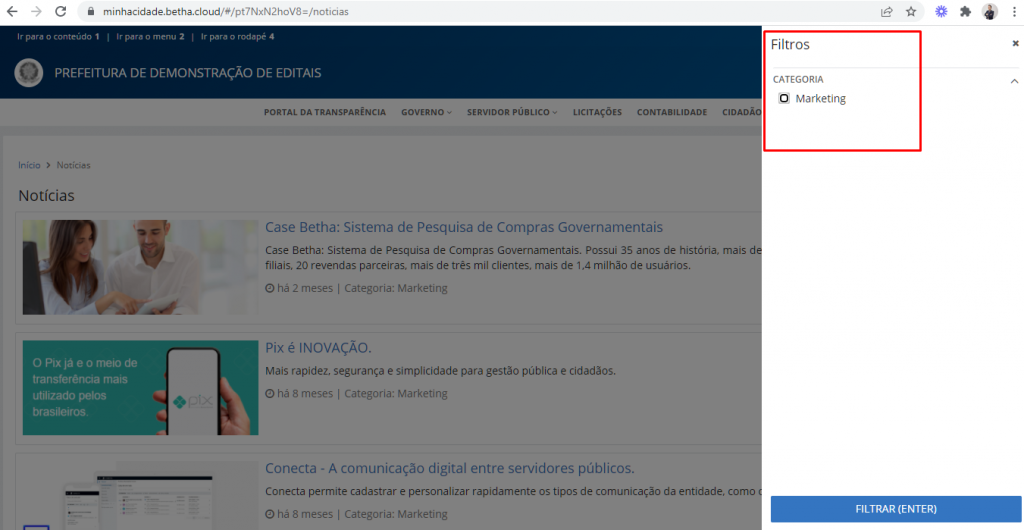1024x530 pixels.
Task: Click the browser forward arrow
Action: (37, 12)
